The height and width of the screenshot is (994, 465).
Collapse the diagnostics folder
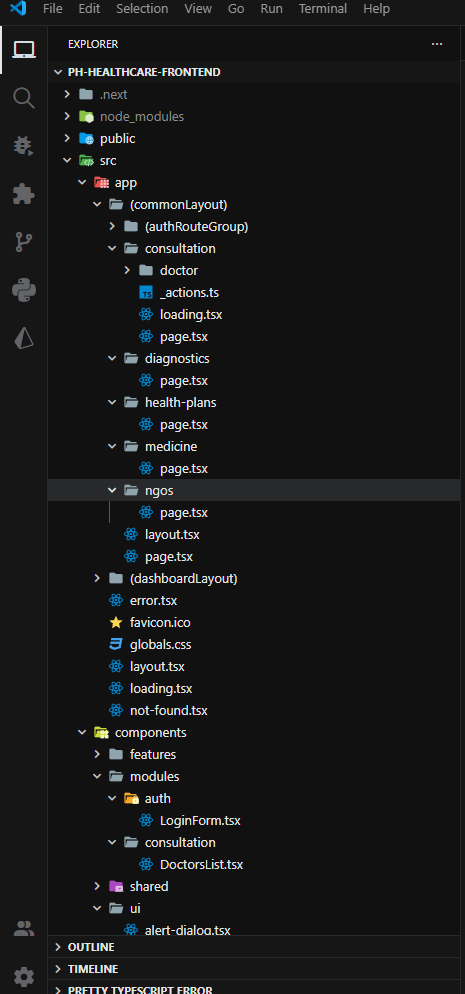pyautogui.click(x=112, y=359)
